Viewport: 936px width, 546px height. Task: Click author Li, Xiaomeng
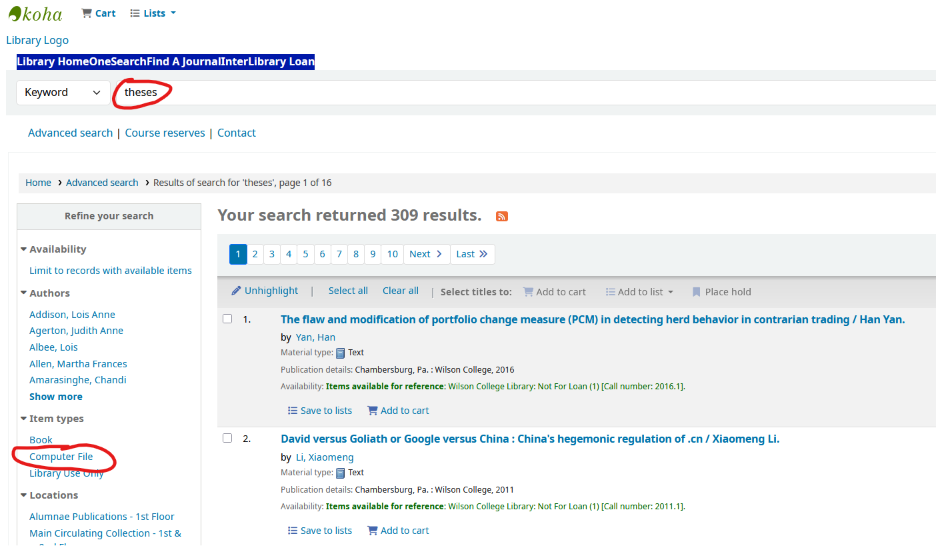click(325, 457)
